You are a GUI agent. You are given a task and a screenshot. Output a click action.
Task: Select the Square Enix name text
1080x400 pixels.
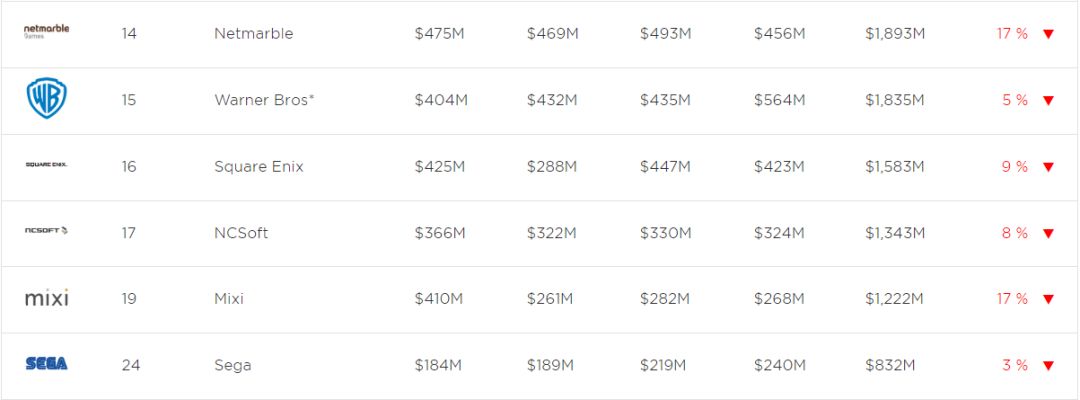point(258,166)
